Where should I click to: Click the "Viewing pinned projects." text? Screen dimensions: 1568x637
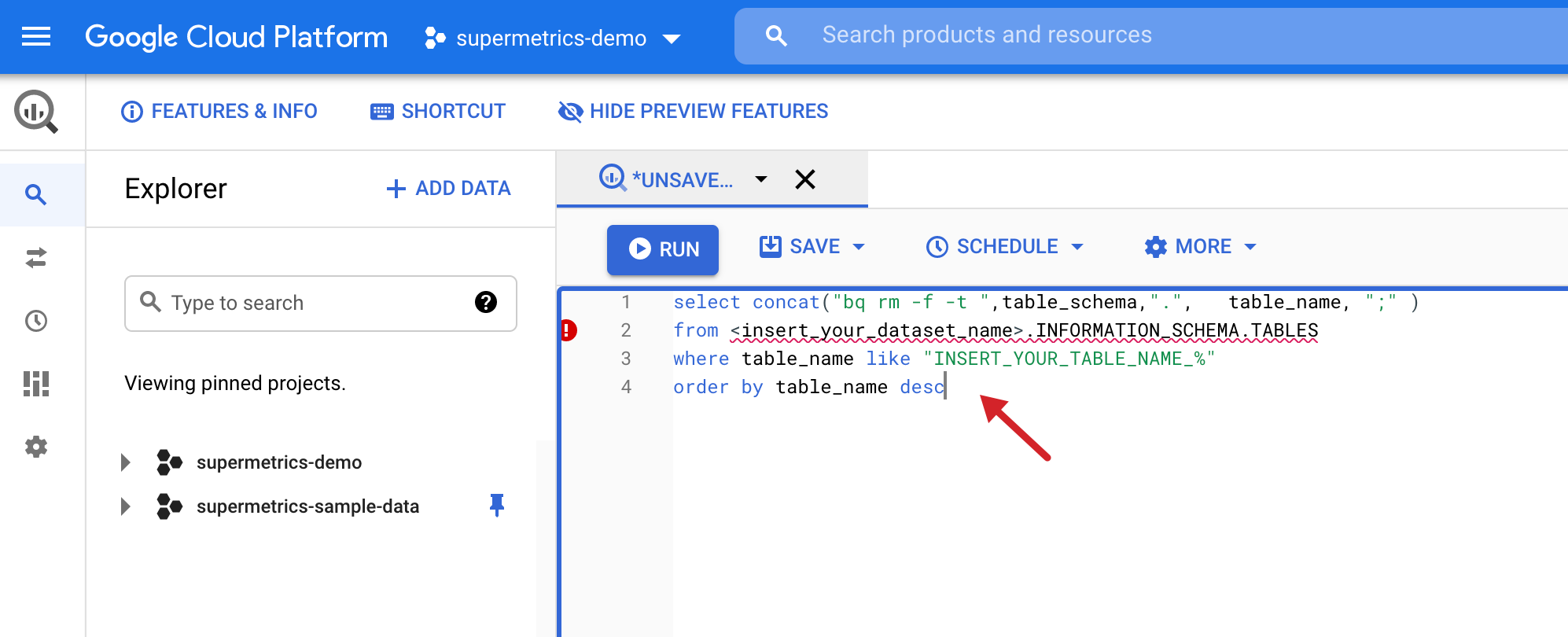[235, 383]
